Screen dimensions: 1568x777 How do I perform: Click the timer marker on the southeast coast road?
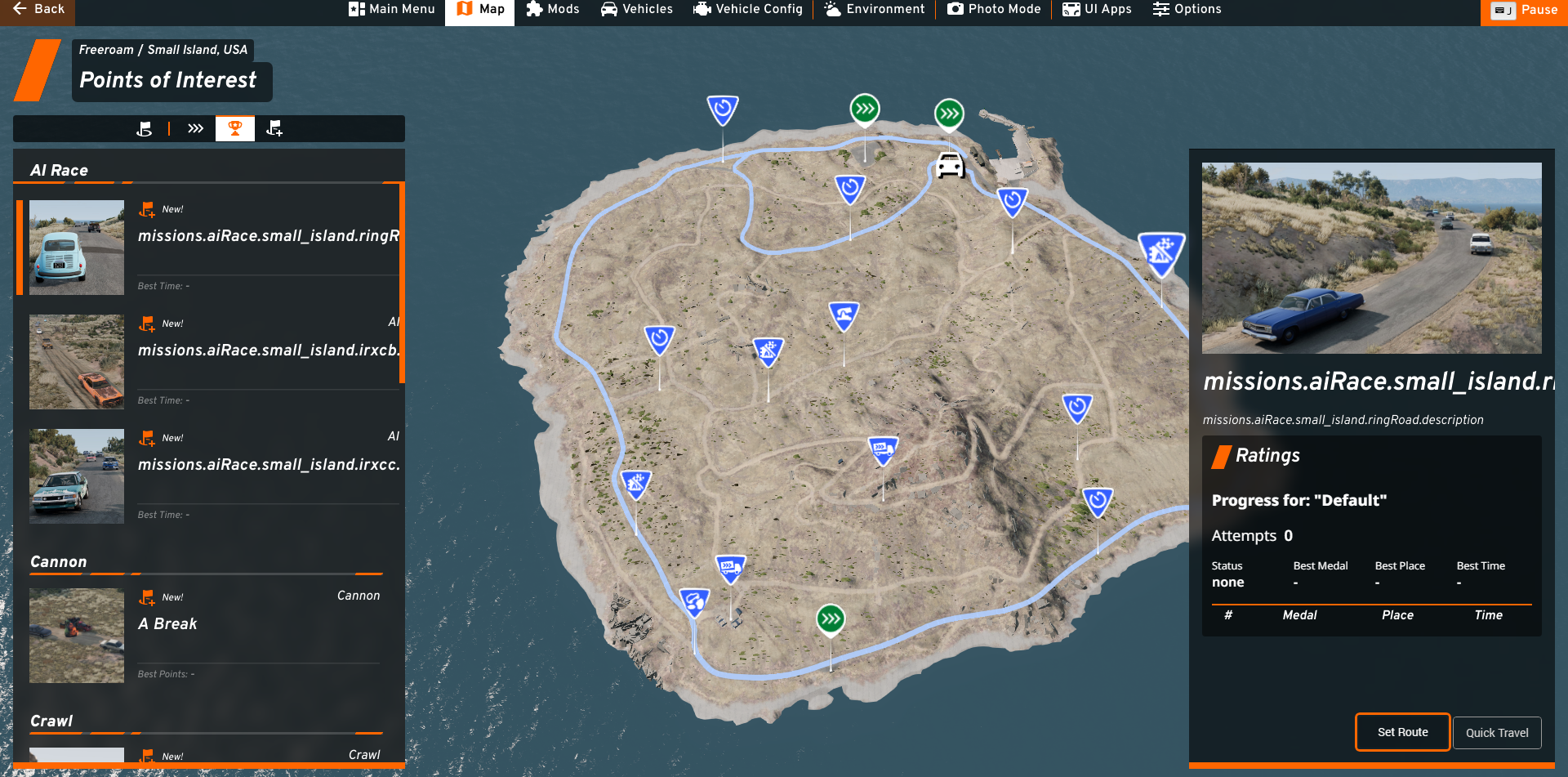coord(1098,502)
